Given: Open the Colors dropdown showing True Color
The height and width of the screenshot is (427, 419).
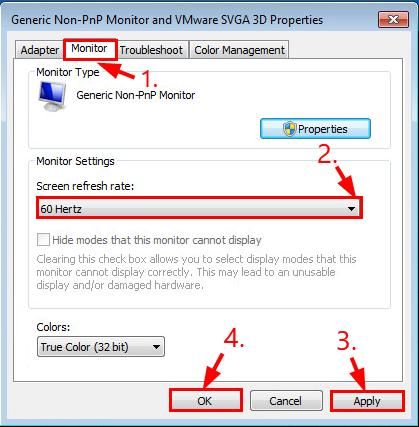Looking at the screenshot, I should 101,347.
